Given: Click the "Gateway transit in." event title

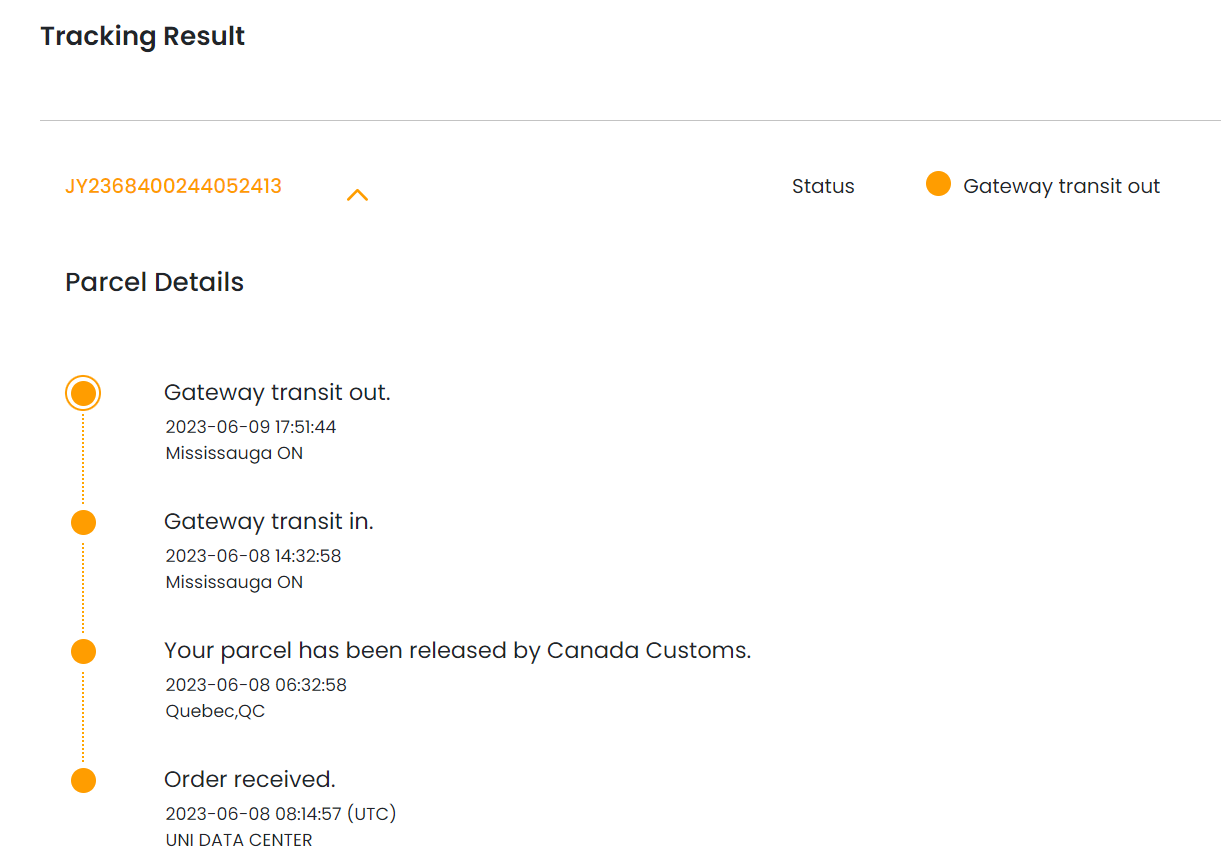Looking at the screenshot, I should pos(268,521).
